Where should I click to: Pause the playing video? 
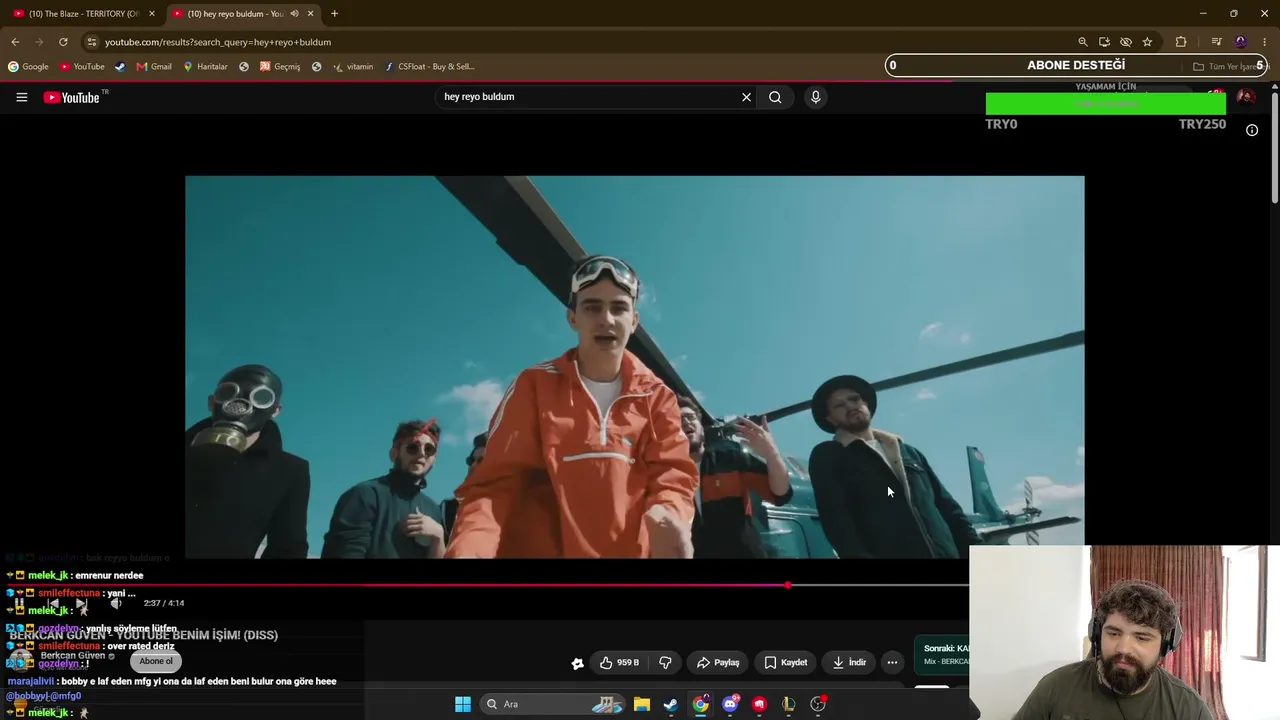coord(19,604)
